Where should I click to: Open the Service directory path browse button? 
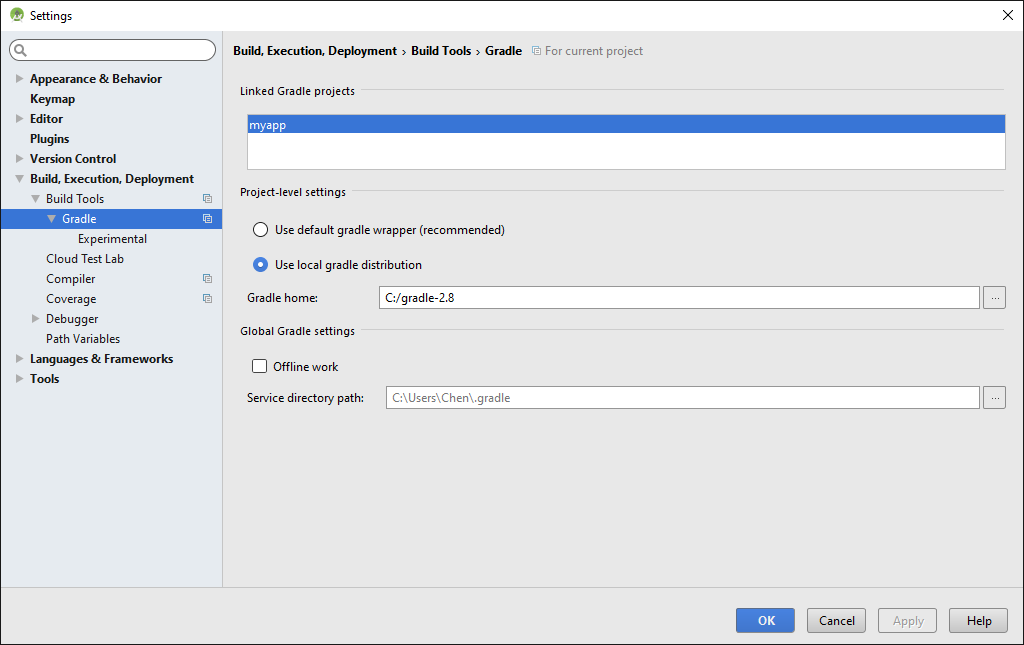point(994,397)
